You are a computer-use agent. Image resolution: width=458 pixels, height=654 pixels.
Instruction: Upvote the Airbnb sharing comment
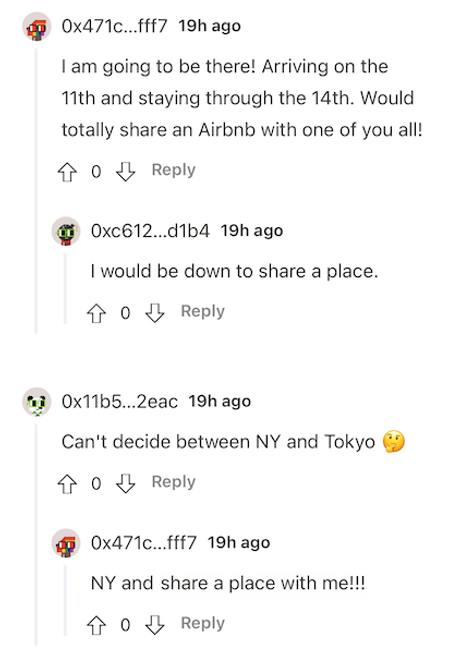coord(67,171)
